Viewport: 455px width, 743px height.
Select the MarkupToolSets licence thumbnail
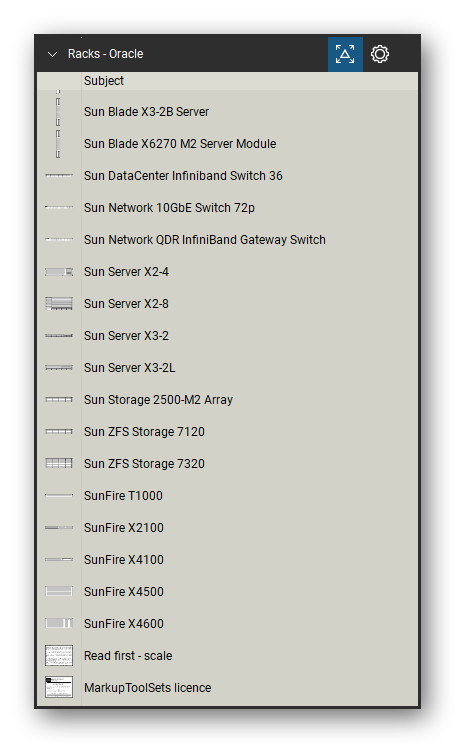pos(59,688)
